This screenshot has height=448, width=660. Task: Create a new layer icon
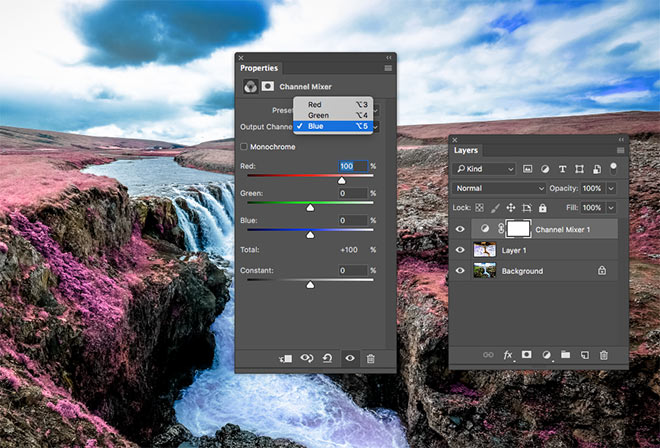585,355
